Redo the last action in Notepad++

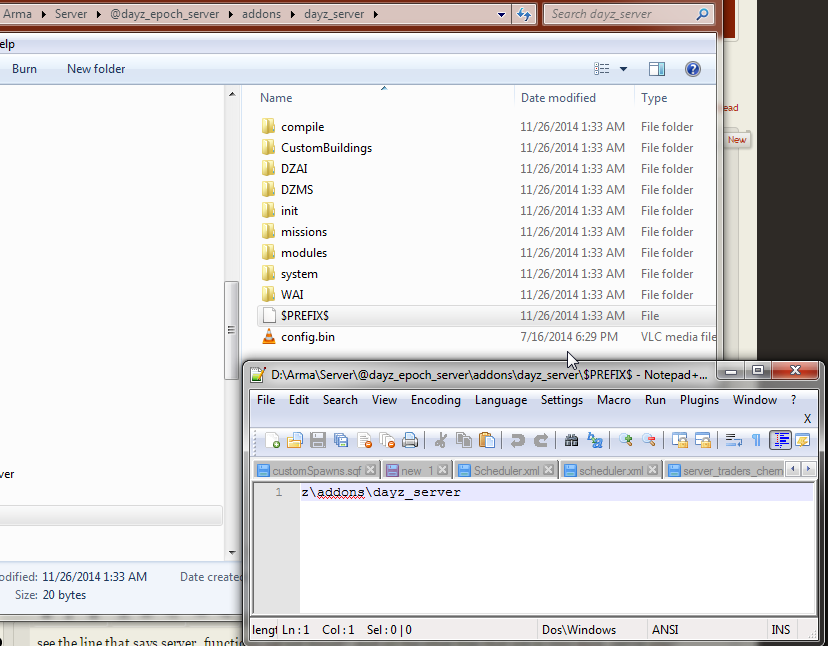(540, 440)
